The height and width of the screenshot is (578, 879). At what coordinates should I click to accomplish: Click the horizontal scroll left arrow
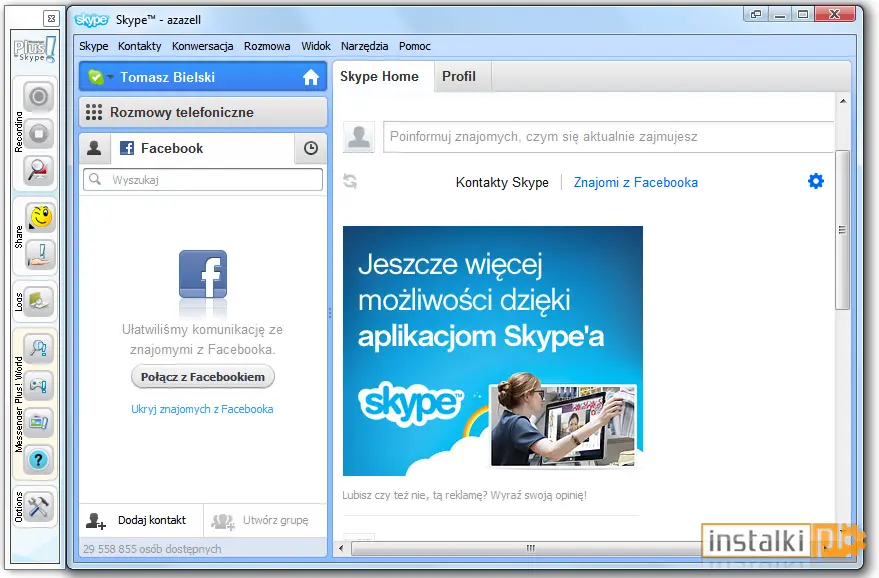(x=341, y=548)
